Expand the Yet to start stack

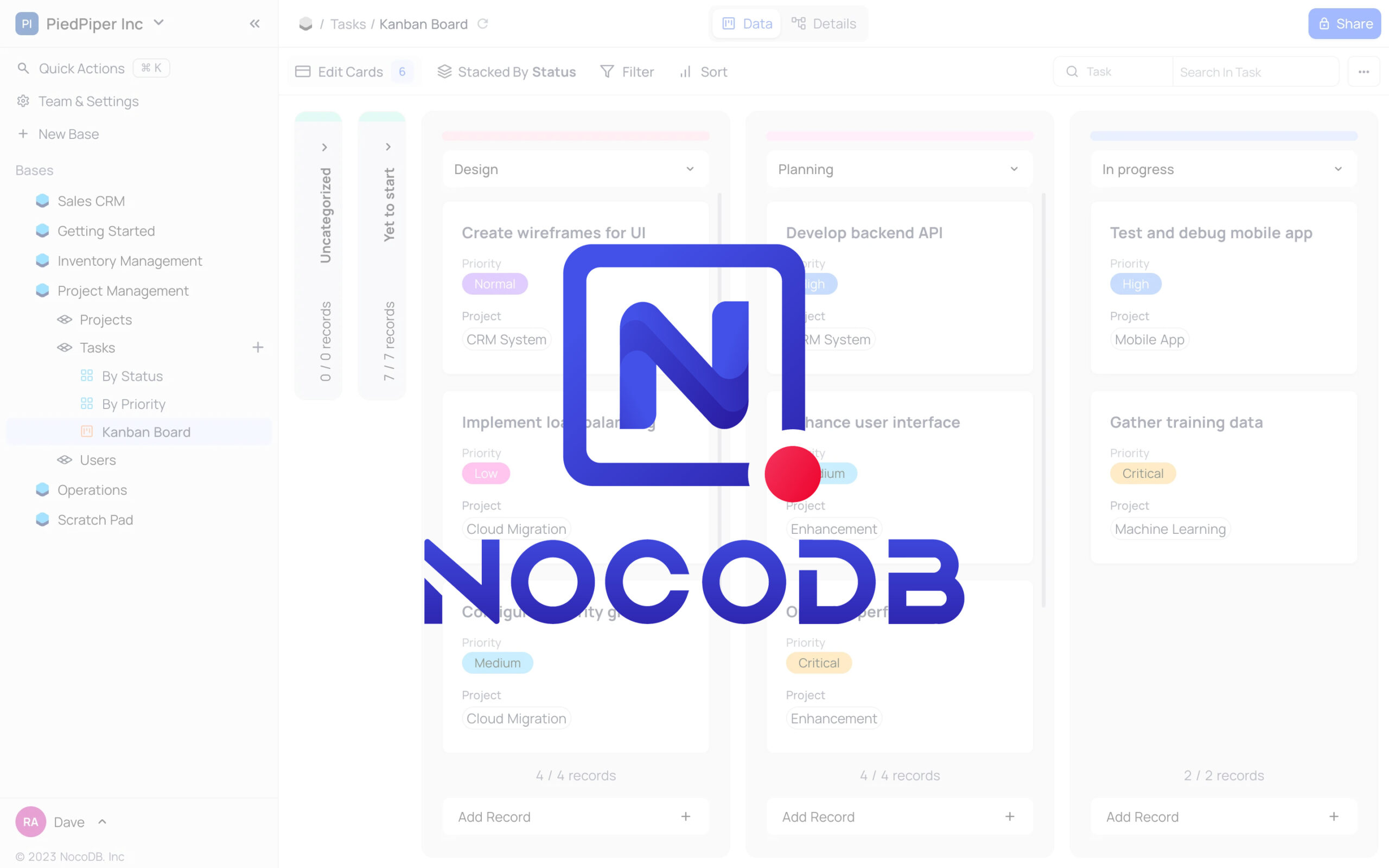click(388, 146)
